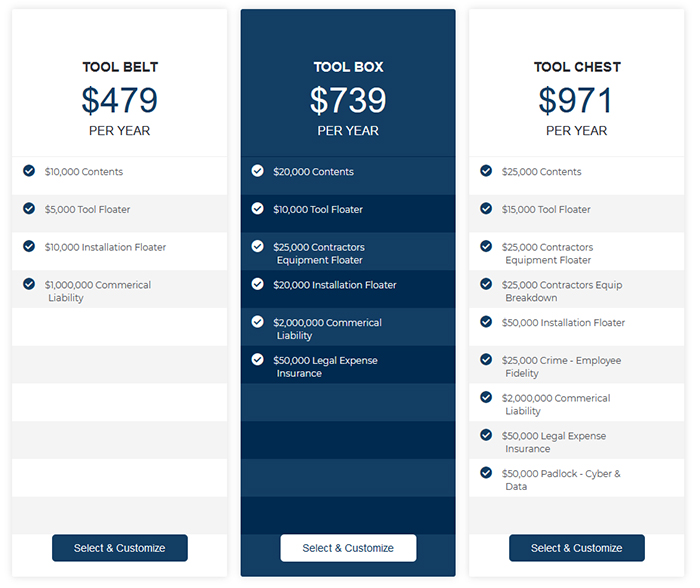This screenshot has height=588, width=700.
Task: Click the checkmark beside $20,000 Contents
Action: pos(257,171)
